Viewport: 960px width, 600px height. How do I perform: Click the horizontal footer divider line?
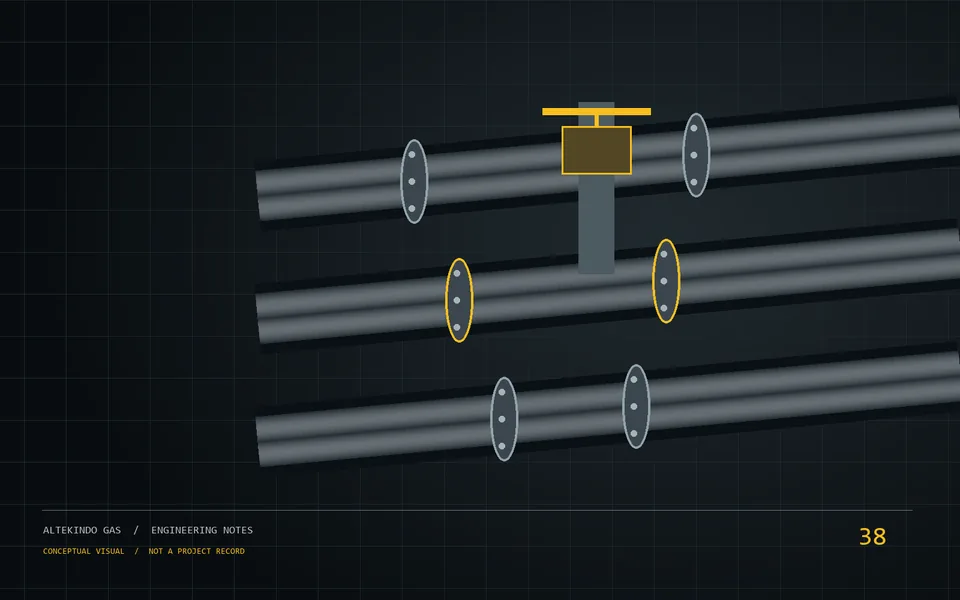tap(477, 510)
